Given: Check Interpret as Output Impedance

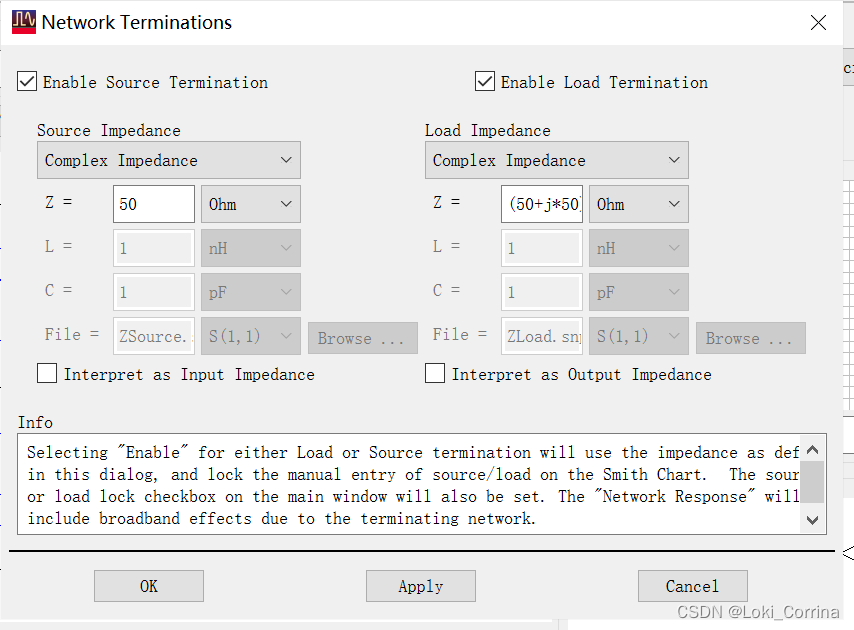Looking at the screenshot, I should click(x=435, y=374).
